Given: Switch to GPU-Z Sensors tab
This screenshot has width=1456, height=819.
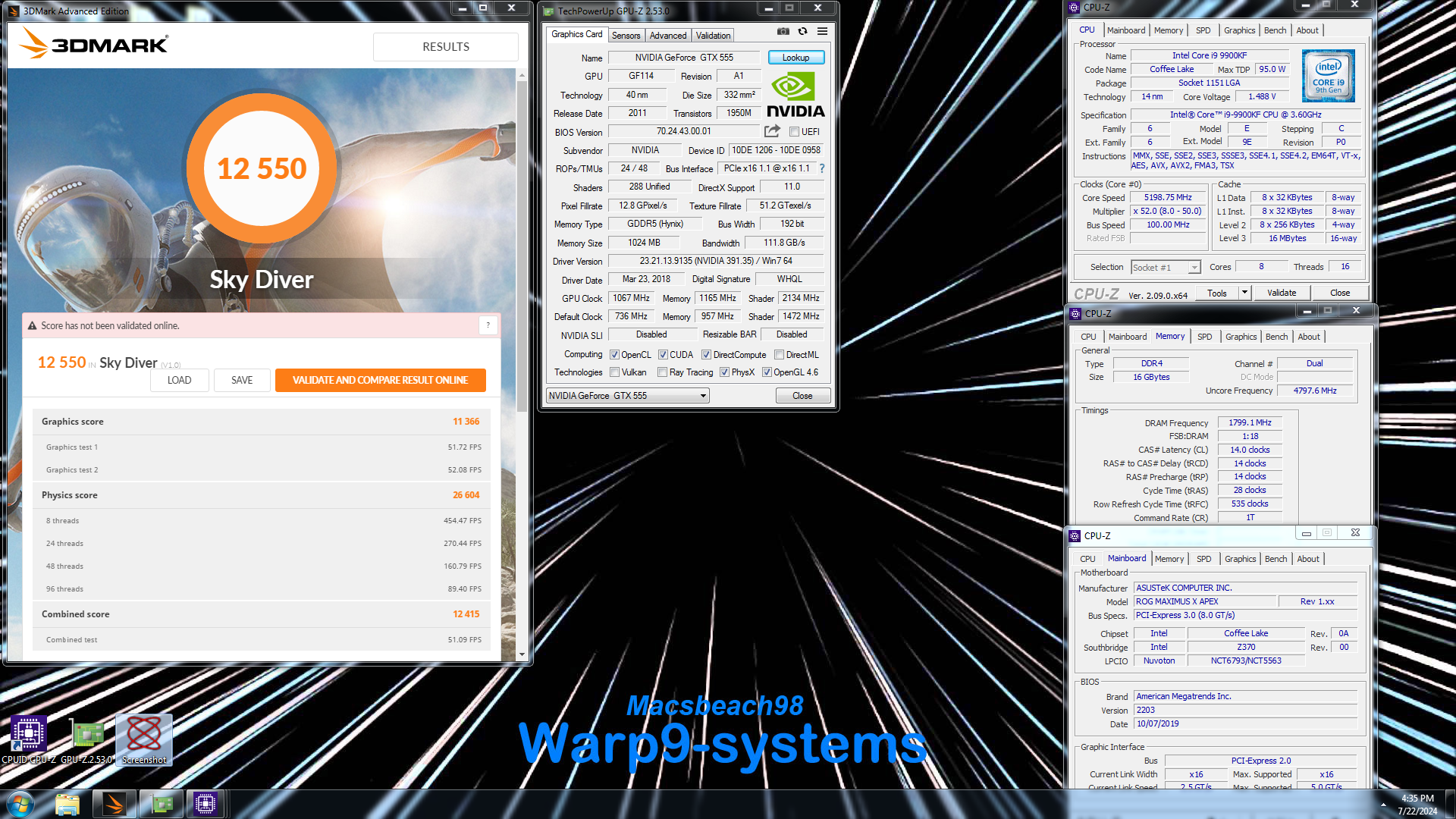Looking at the screenshot, I should point(626,36).
